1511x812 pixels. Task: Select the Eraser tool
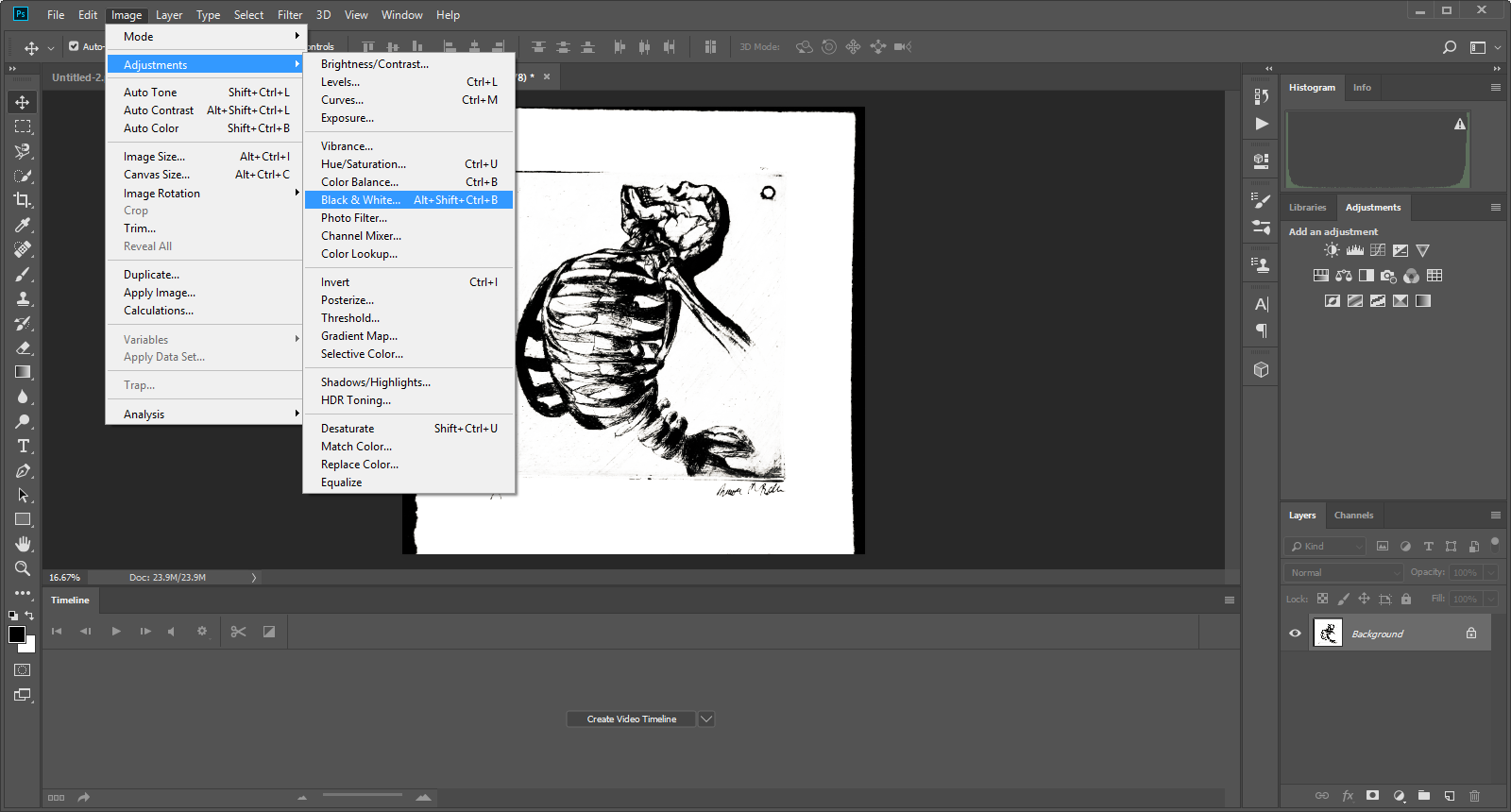(23, 347)
